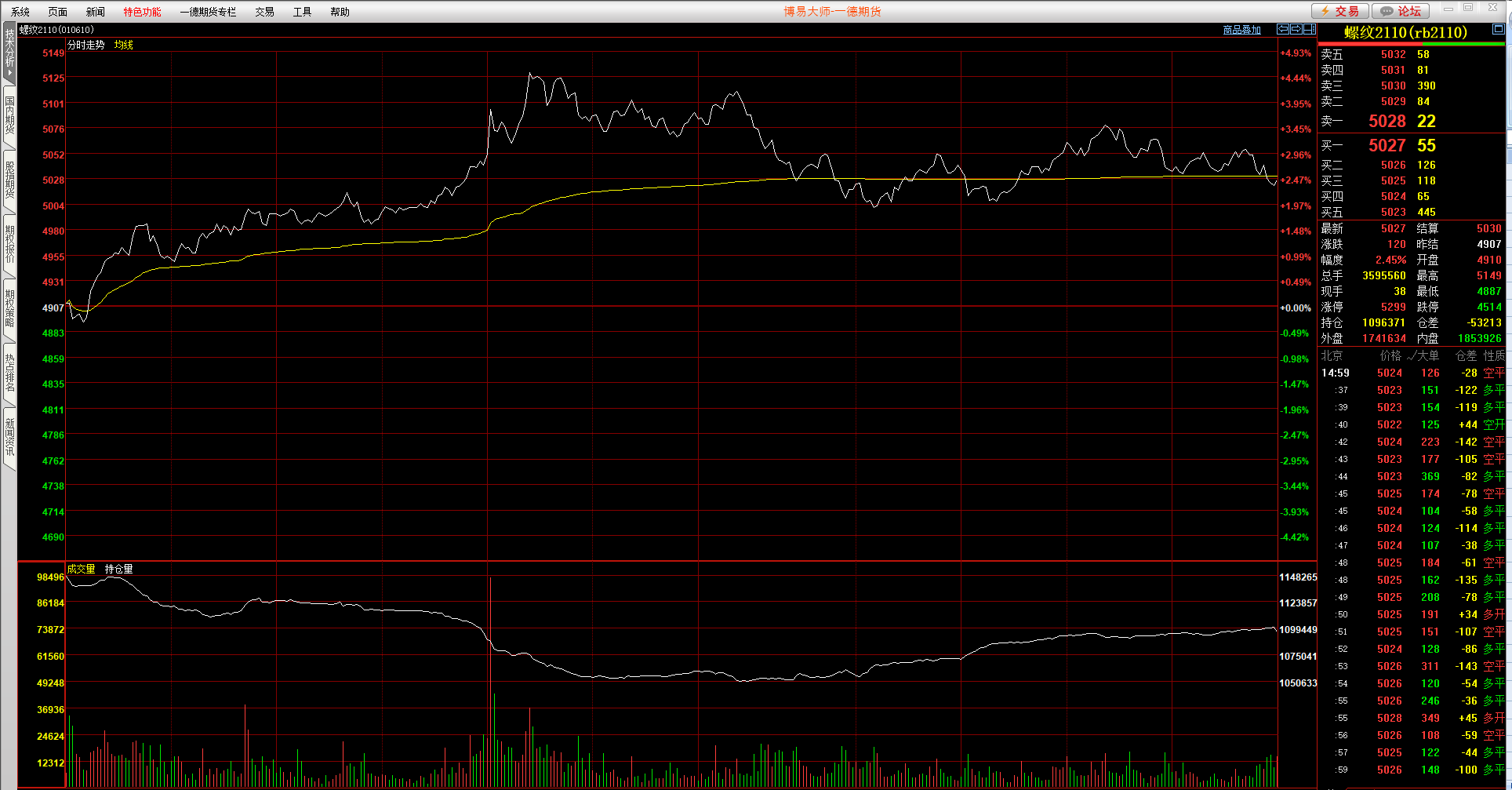
Task: Open the 工具 menu
Action: point(302,12)
